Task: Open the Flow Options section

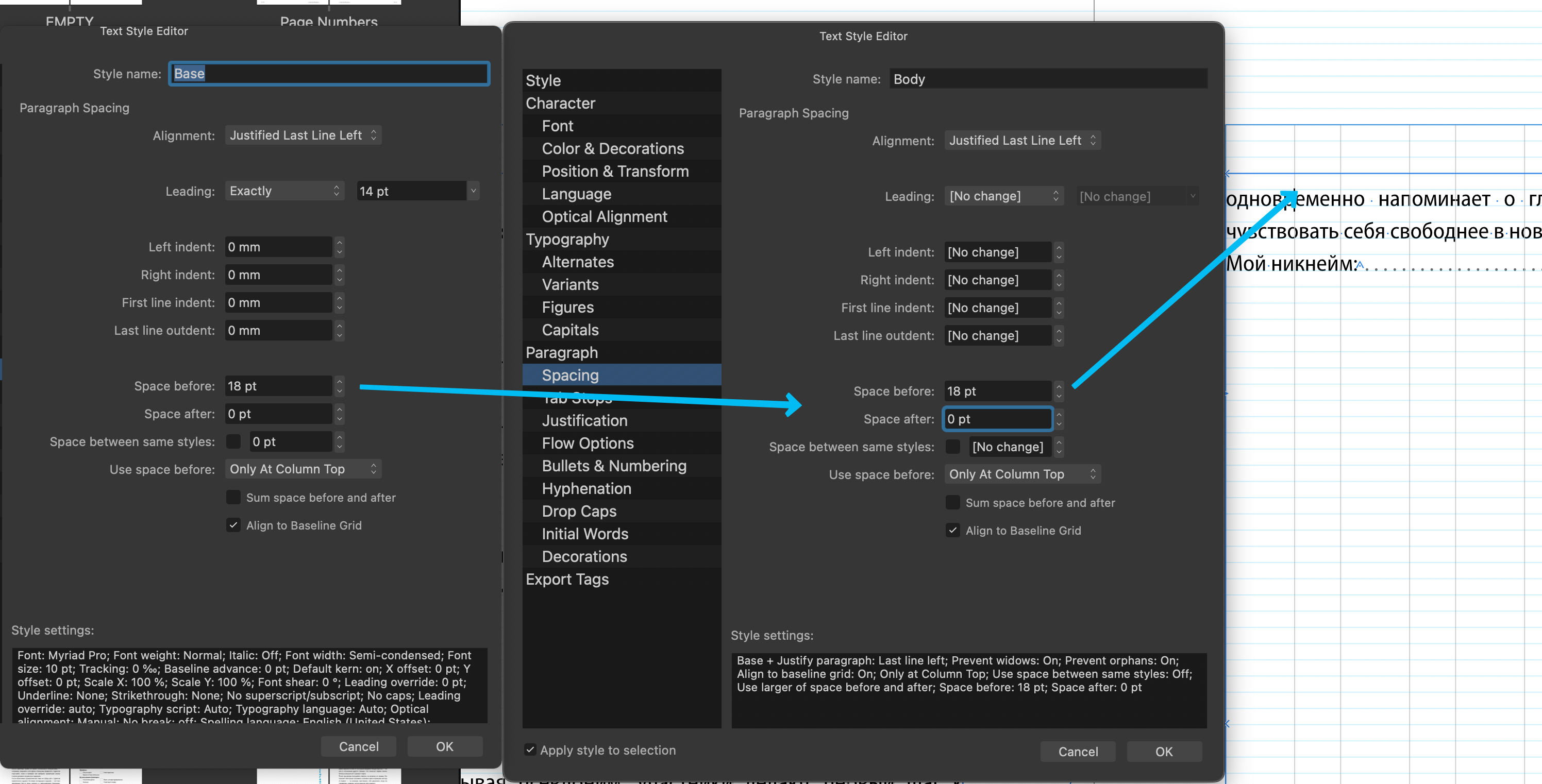Action: coord(622,444)
